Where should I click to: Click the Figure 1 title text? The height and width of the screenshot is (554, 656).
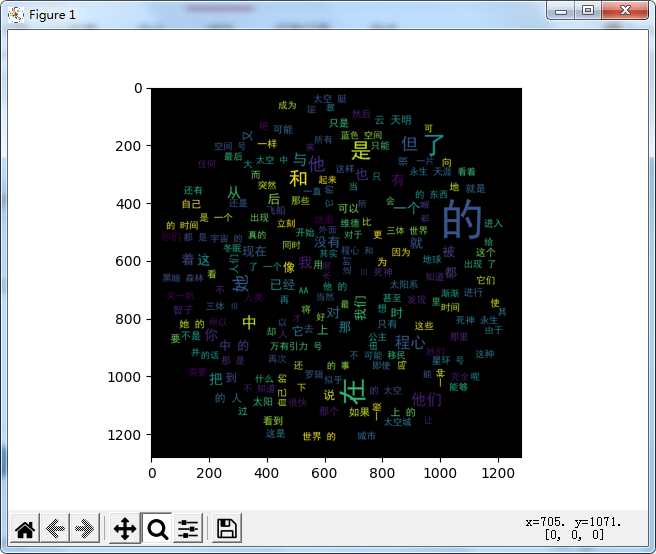52,15
